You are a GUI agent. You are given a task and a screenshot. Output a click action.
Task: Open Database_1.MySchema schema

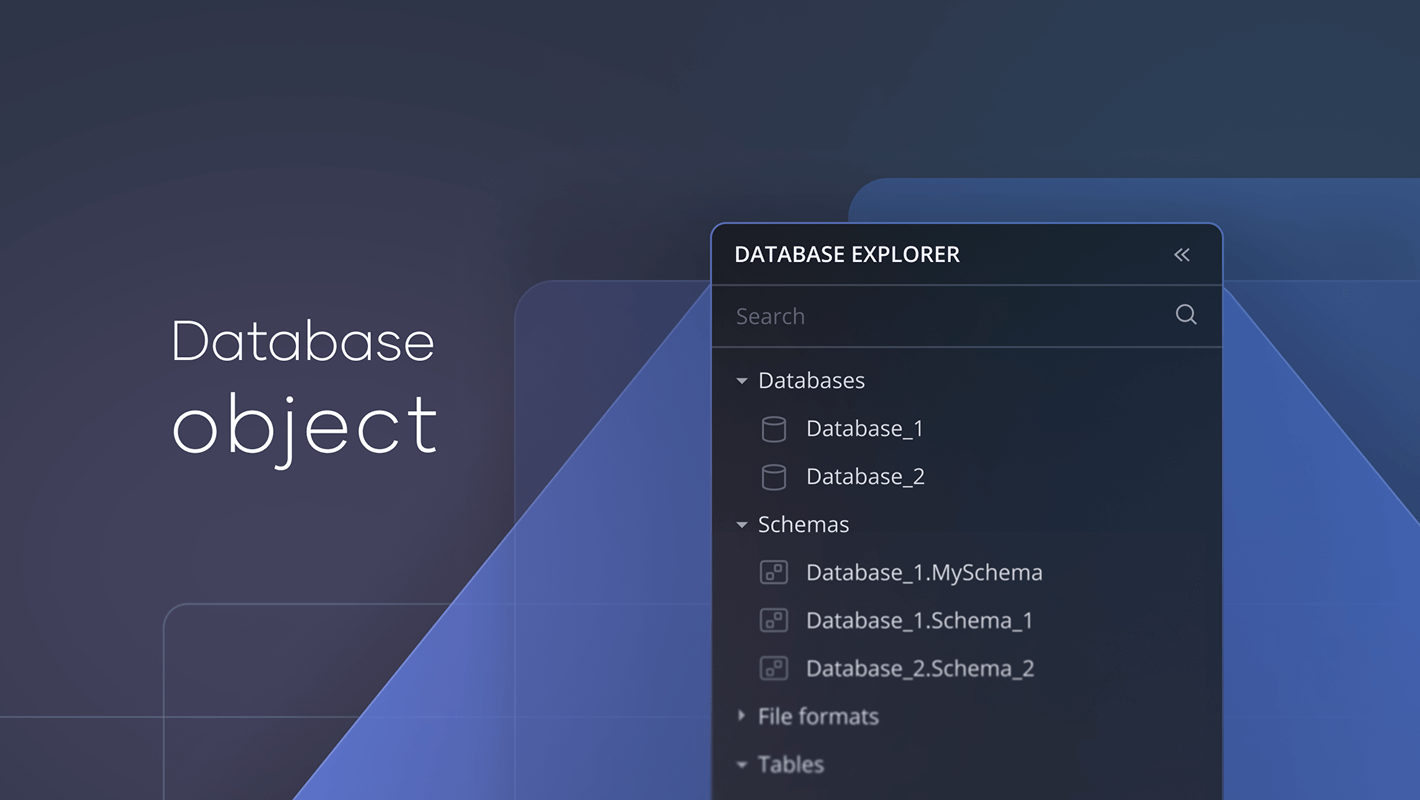[x=924, y=573]
